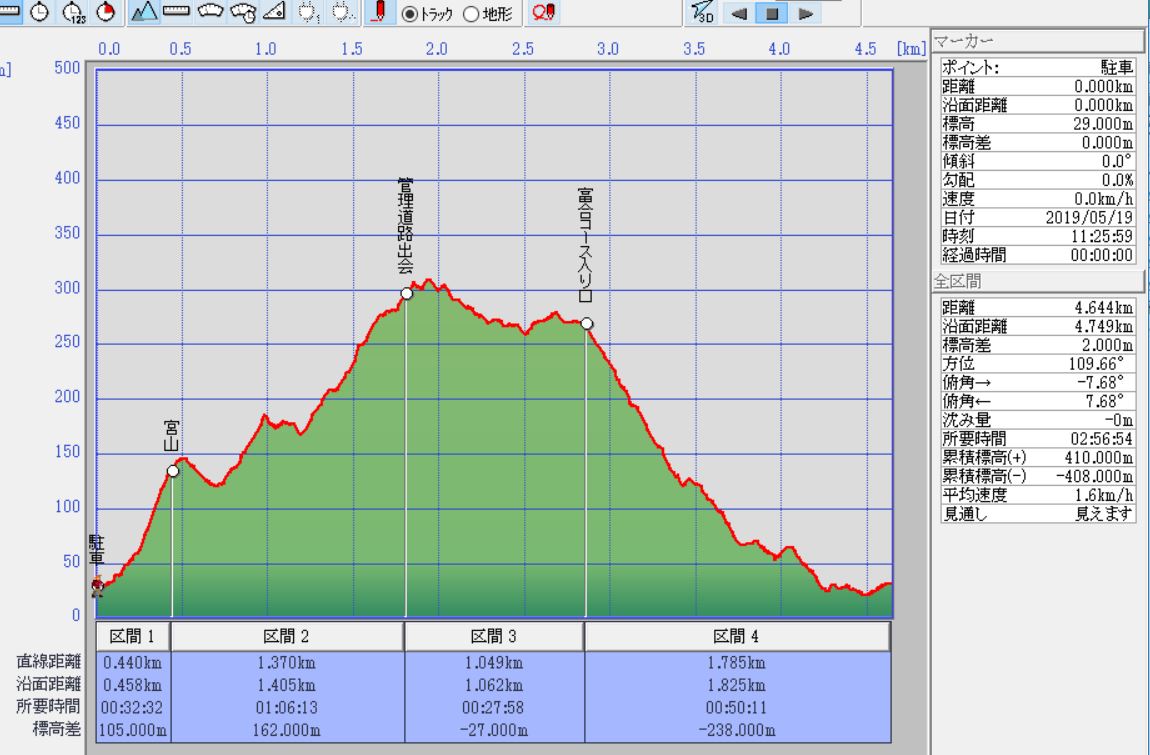
Task: Click the 0.440km cell in section 1
Action: pos(133,663)
